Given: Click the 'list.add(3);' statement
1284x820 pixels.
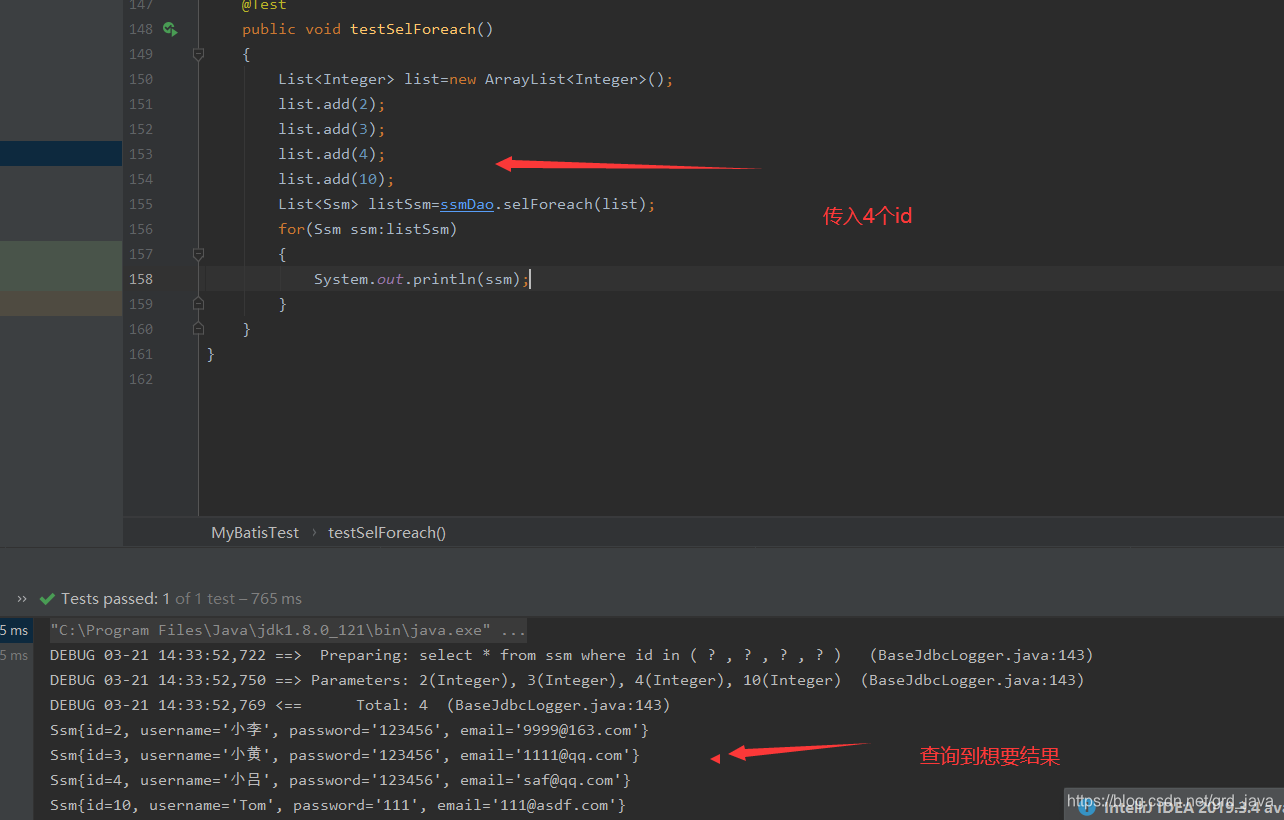Looking at the screenshot, I should 332,129.
